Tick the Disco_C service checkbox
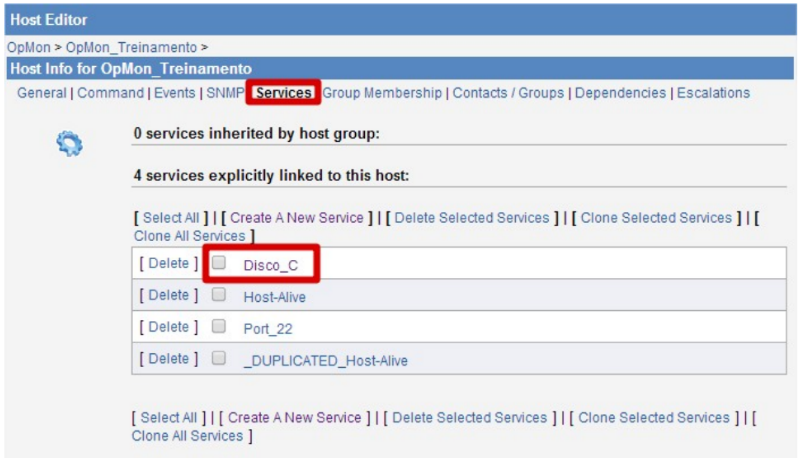 point(220,263)
